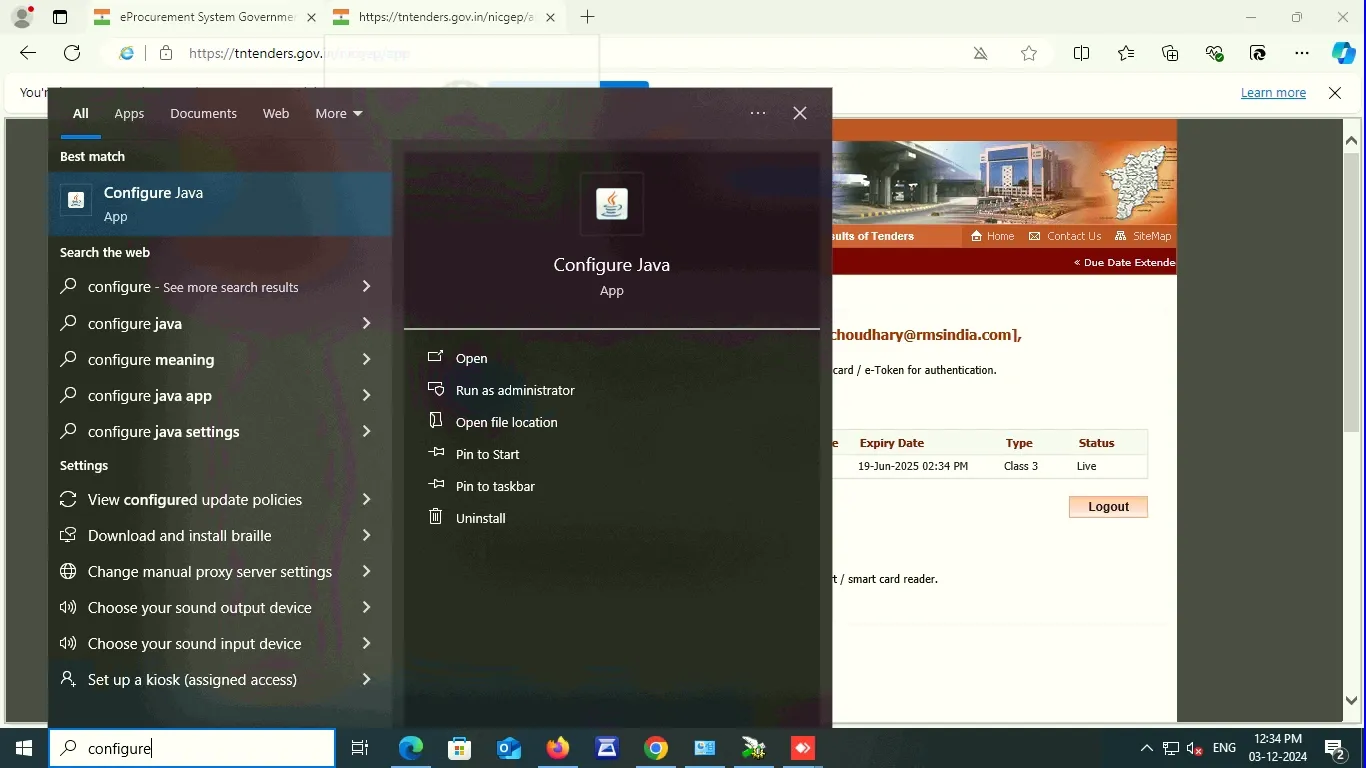Click the Logout button on tender page
1366x768 pixels.
coord(1108,507)
